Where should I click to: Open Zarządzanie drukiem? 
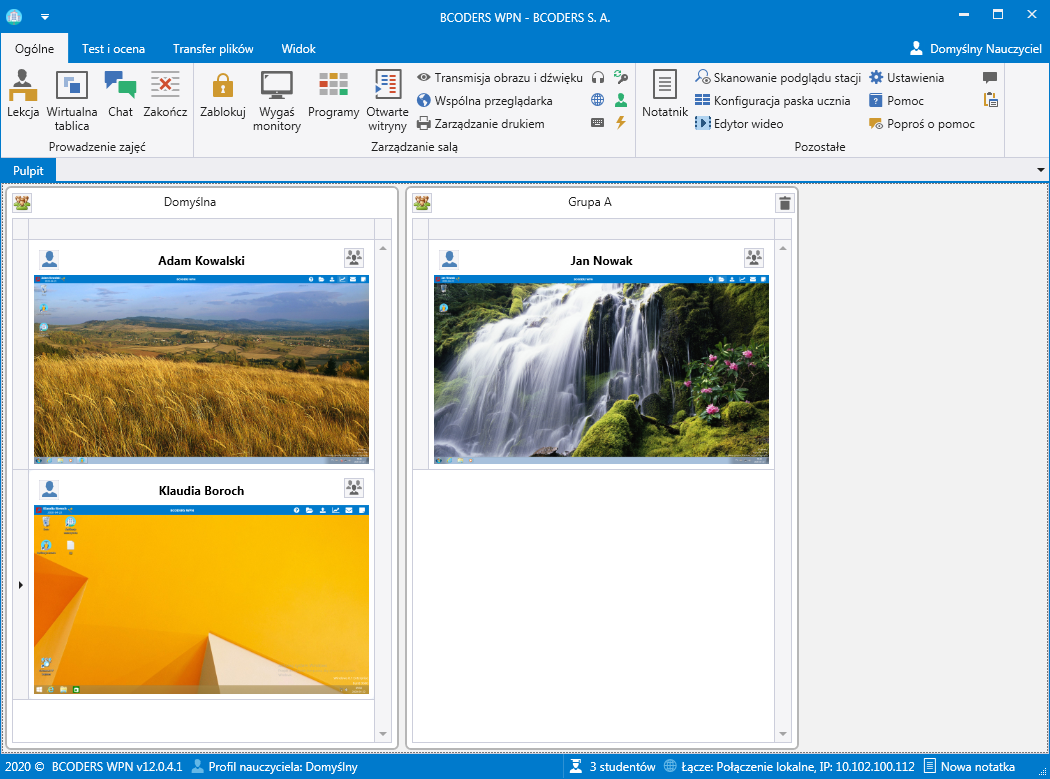point(481,123)
